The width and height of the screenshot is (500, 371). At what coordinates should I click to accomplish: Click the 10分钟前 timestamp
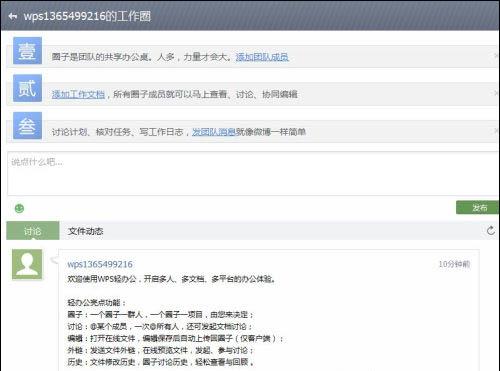coord(454,264)
